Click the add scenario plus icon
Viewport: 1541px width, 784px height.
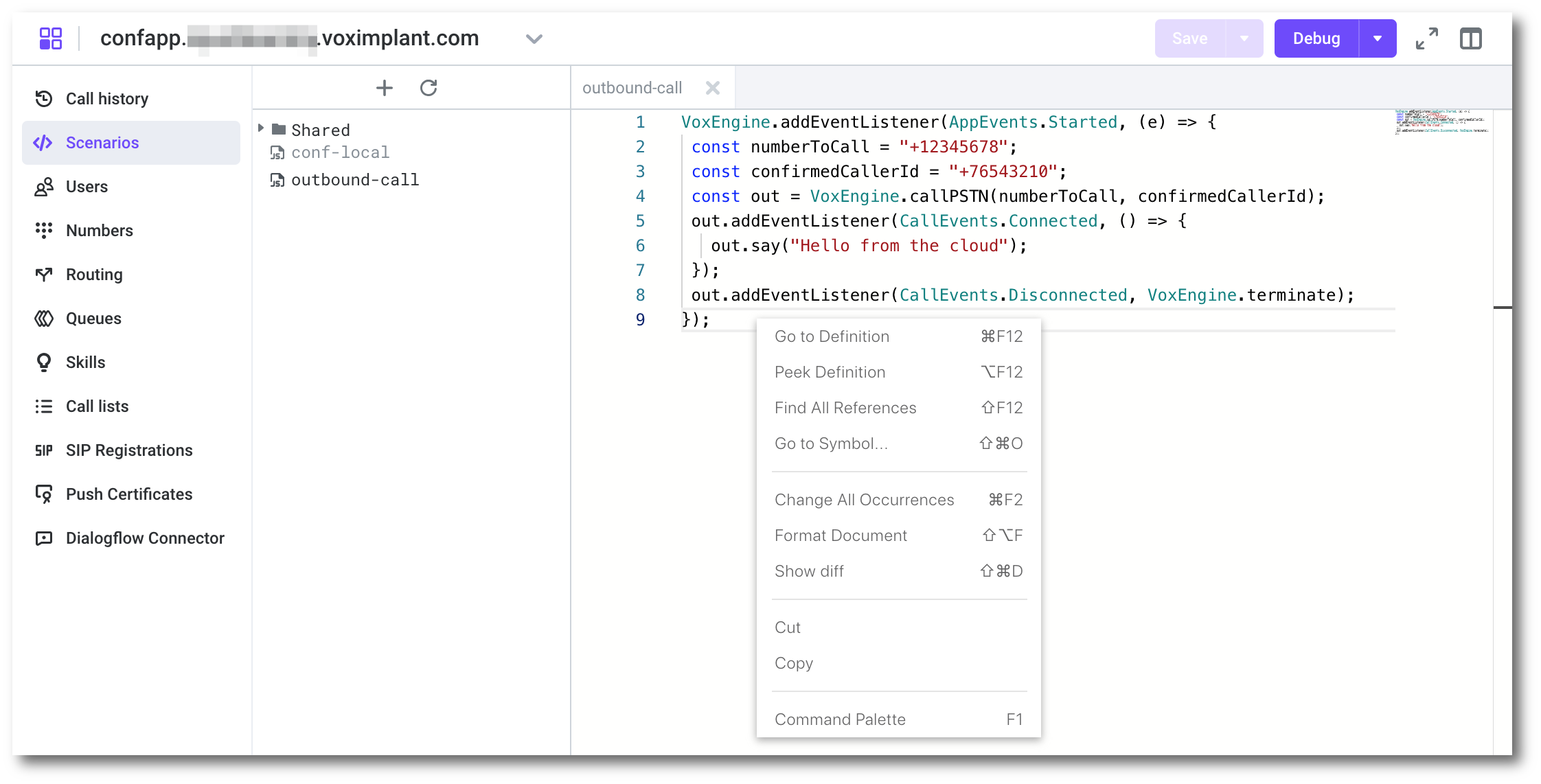pos(385,88)
